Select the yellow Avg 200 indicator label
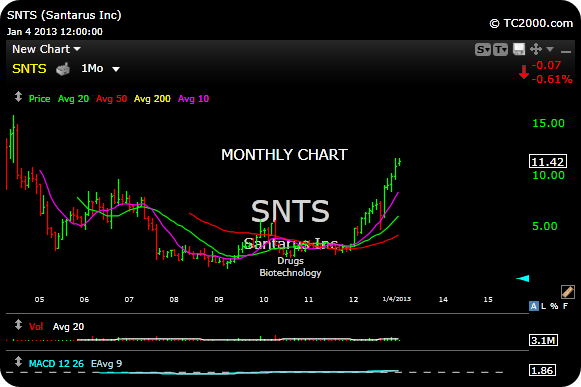581x387 pixels. point(152,99)
